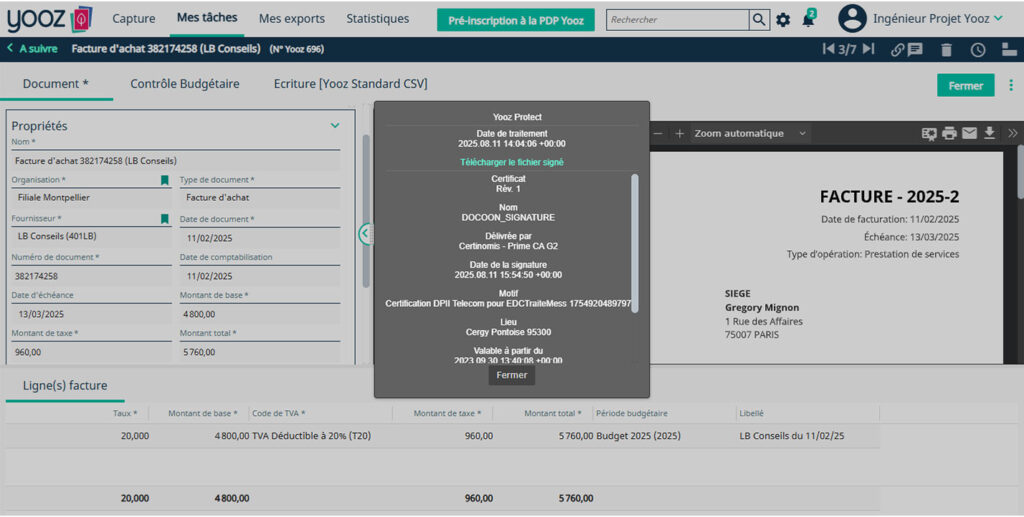
Task: Click the link chain icon
Action: (898, 50)
